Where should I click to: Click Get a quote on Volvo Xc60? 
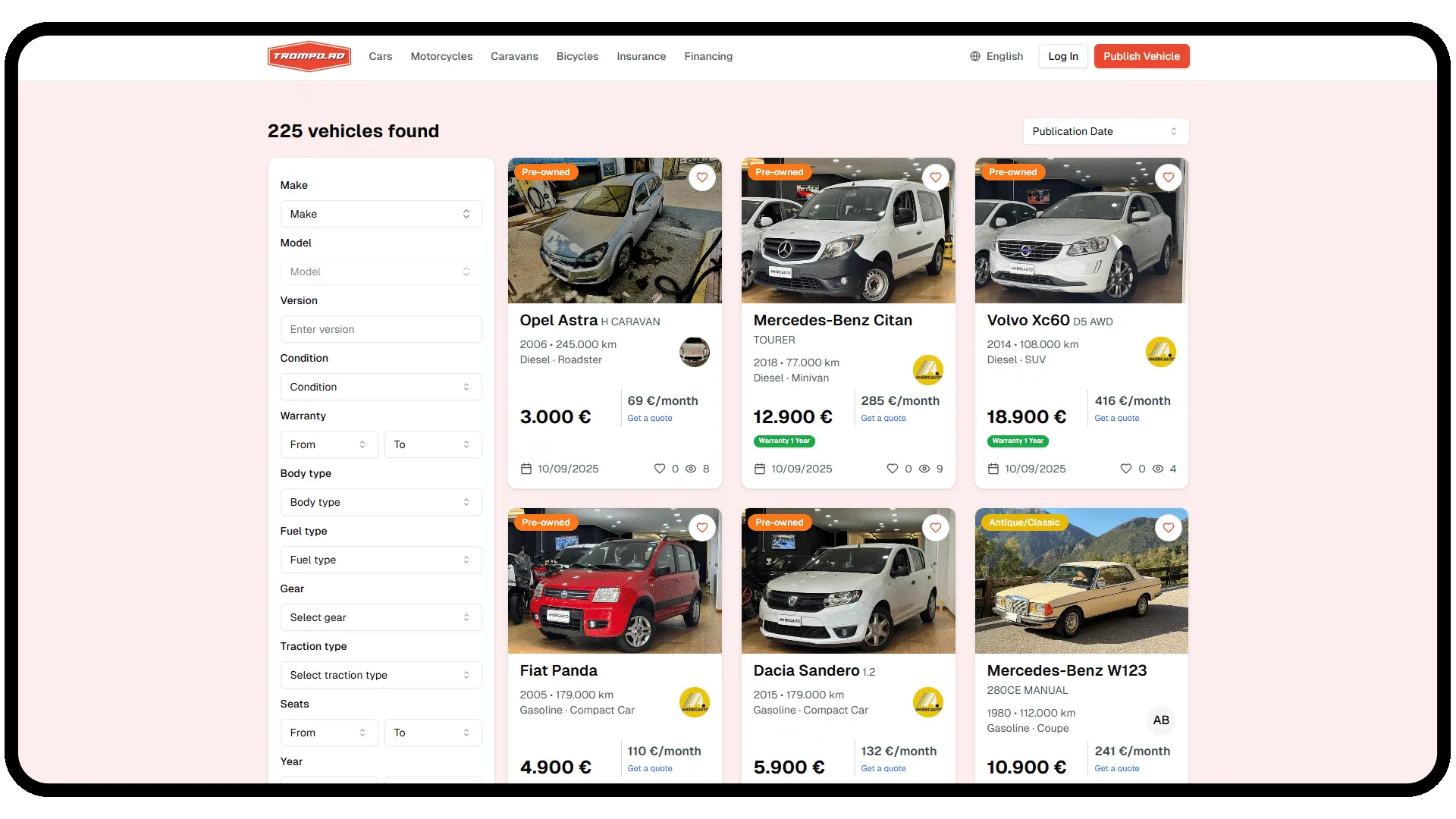pyautogui.click(x=1117, y=418)
